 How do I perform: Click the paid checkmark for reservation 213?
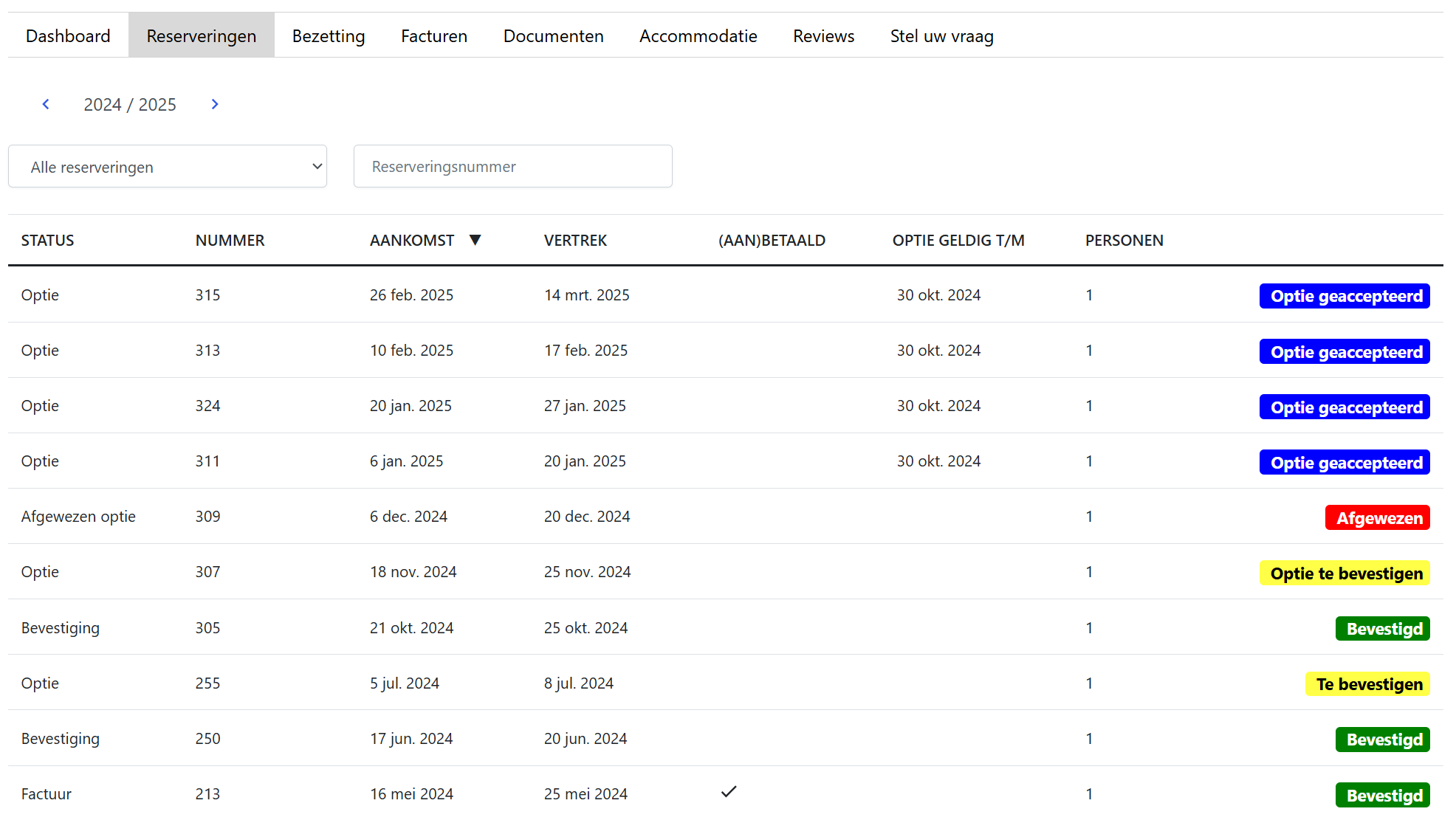pos(729,792)
